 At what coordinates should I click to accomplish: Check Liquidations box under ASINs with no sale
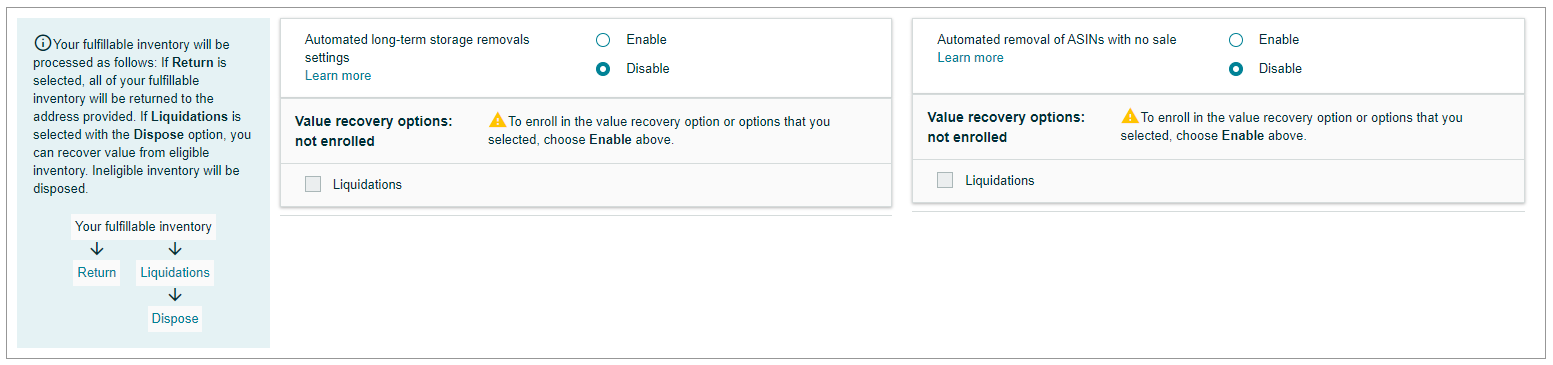click(945, 180)
